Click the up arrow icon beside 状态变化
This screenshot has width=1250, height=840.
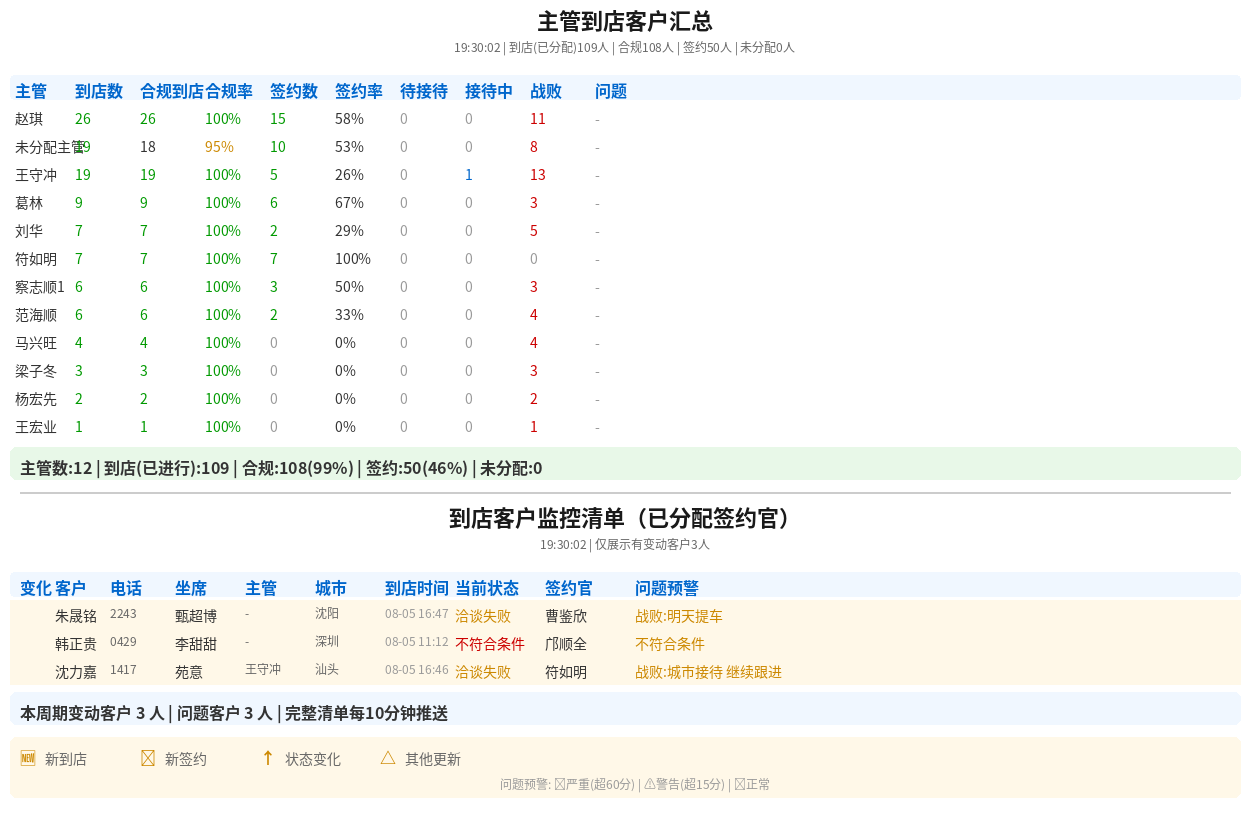pos(268,758)
